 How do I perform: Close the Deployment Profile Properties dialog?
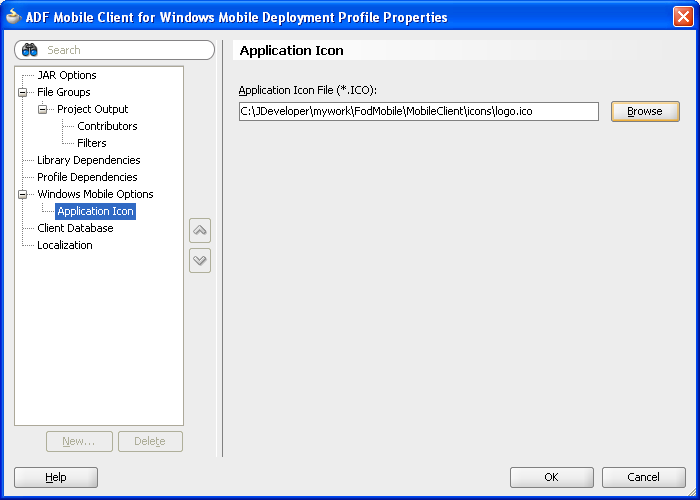pos(683,17)
